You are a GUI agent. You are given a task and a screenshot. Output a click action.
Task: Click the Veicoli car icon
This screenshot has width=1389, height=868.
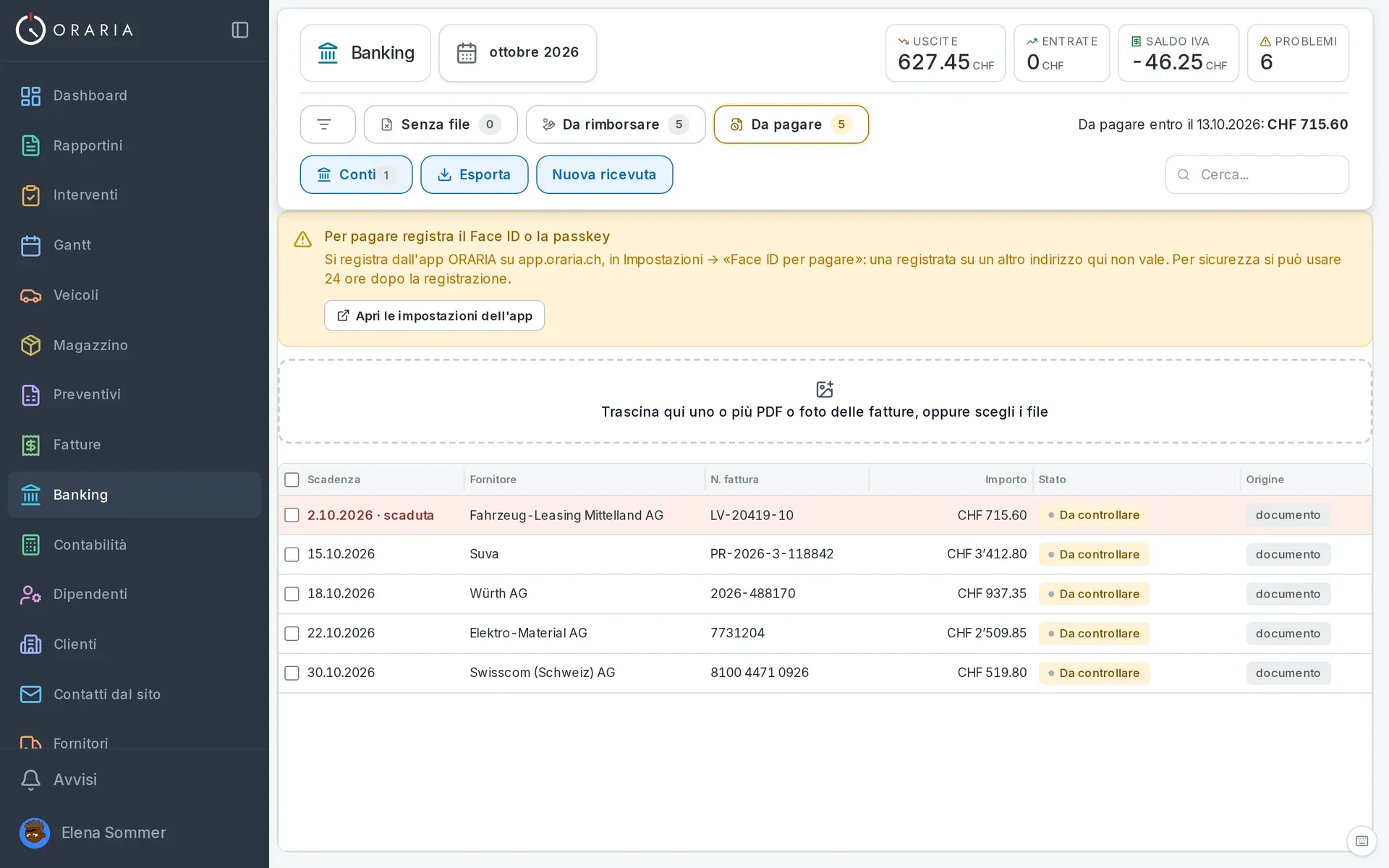pyautogui.click(x=30, y=295)
